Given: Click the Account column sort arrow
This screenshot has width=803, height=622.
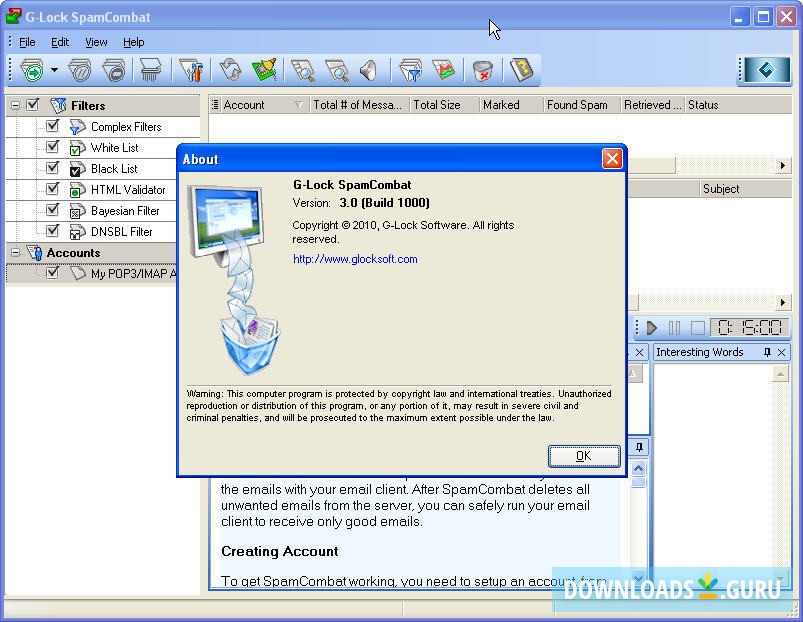Looking at the screenshot, I should pyautogui.click(x=299, y=105).
